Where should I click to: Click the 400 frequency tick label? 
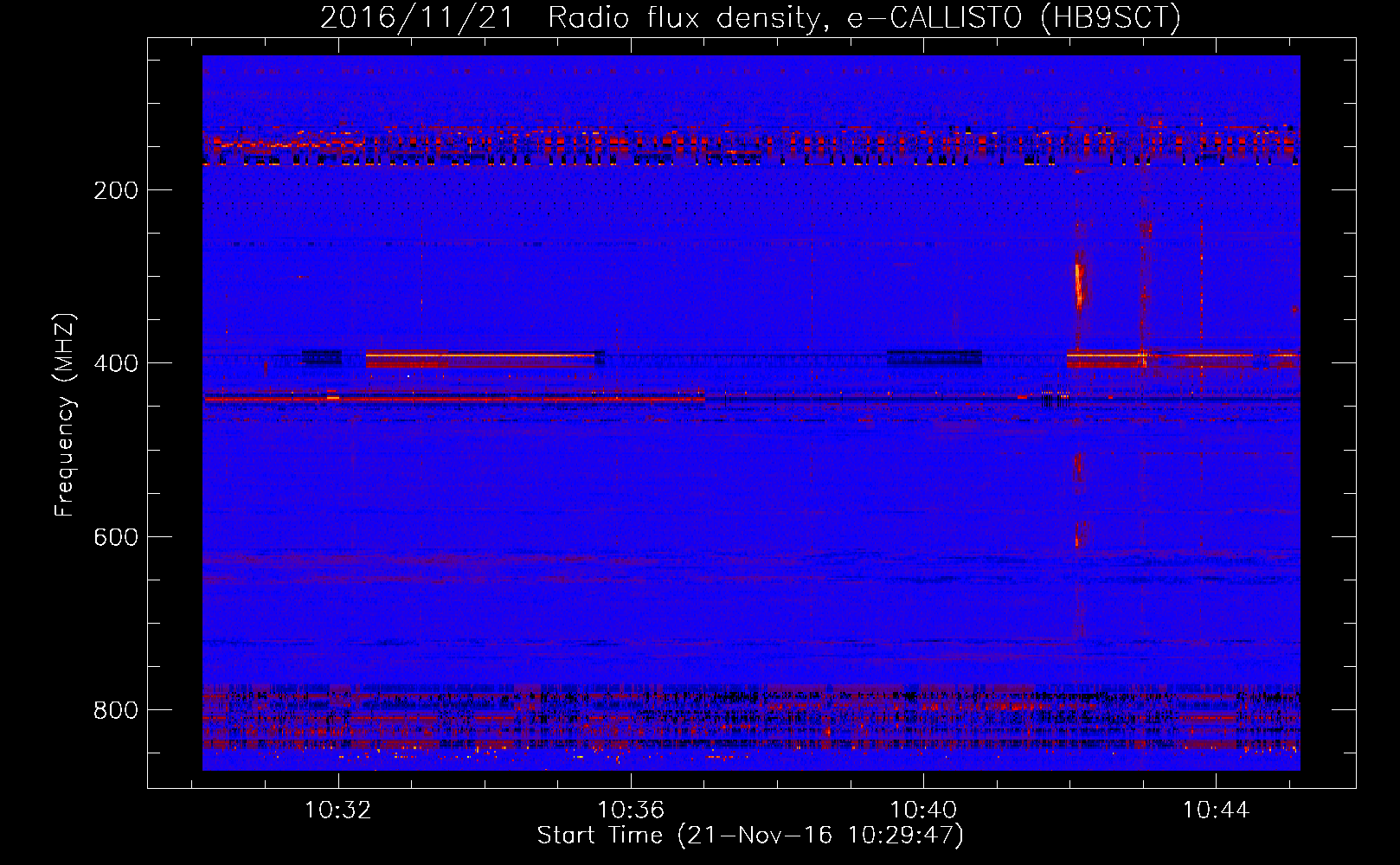[116, 363]
